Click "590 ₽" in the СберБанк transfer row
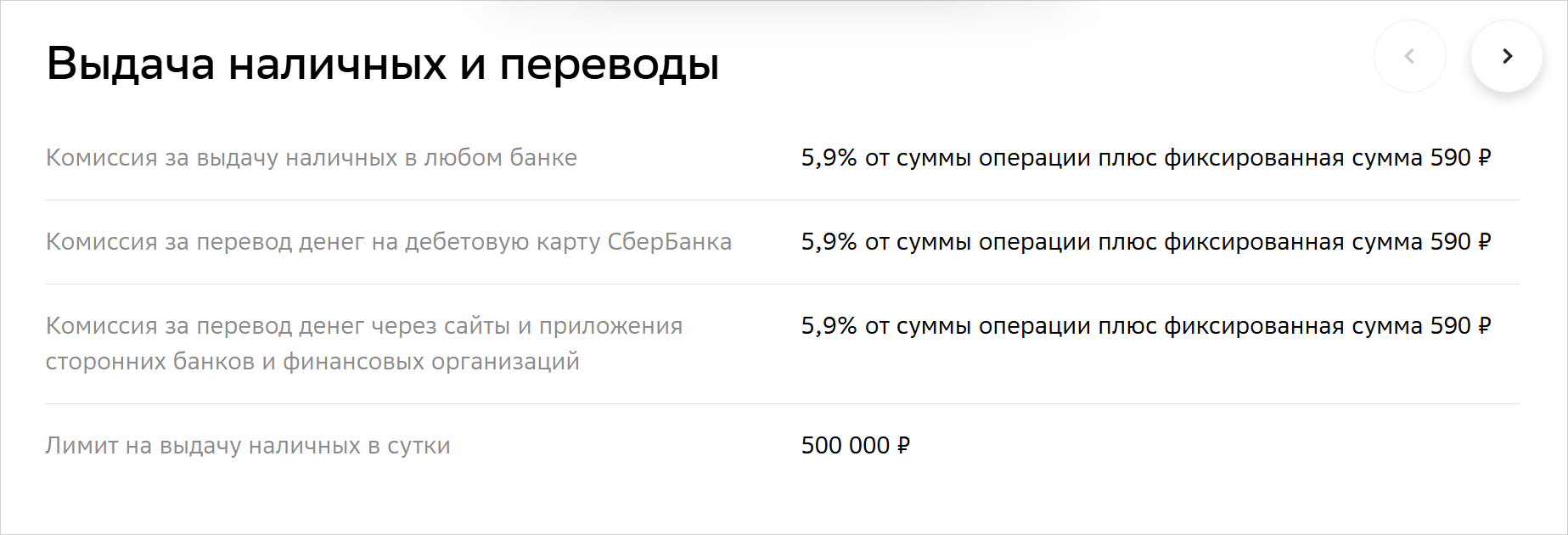The image size is (1568, 535). coord(1460,242)
